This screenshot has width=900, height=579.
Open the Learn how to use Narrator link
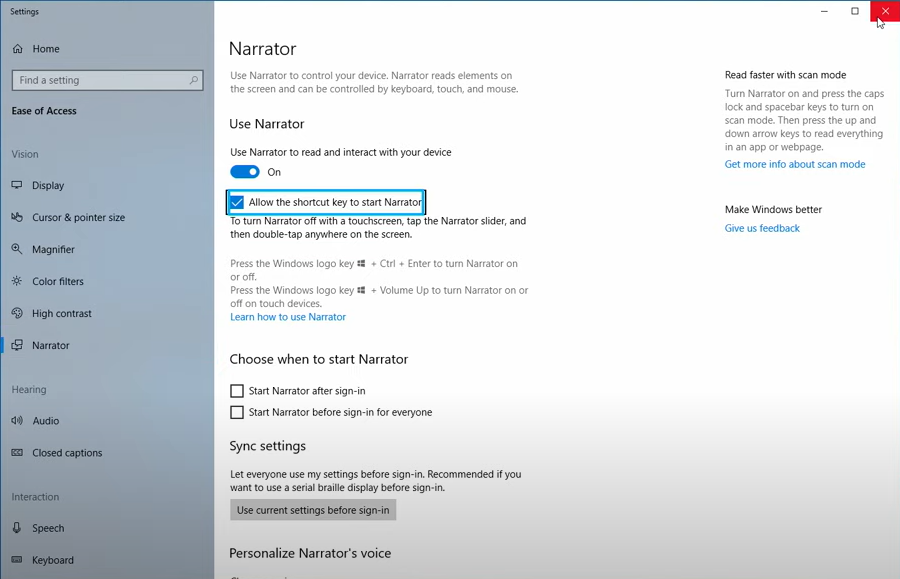pos(288,316)
